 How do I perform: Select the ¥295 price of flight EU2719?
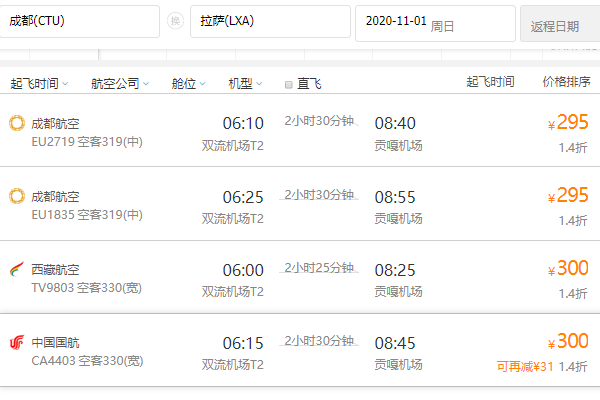(568, 124)
